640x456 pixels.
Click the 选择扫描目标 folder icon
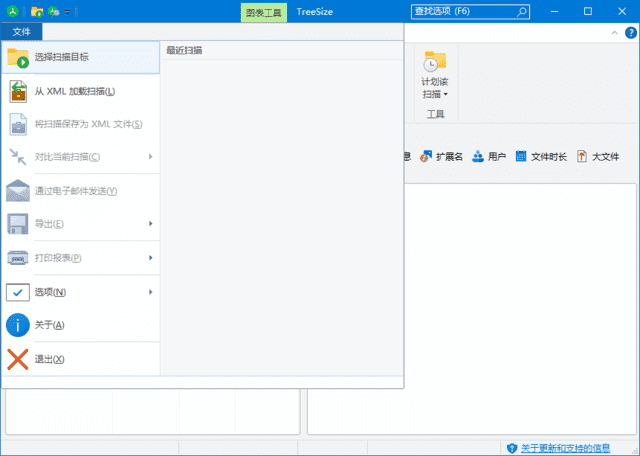pyautogui.click(x=19, y=57)
